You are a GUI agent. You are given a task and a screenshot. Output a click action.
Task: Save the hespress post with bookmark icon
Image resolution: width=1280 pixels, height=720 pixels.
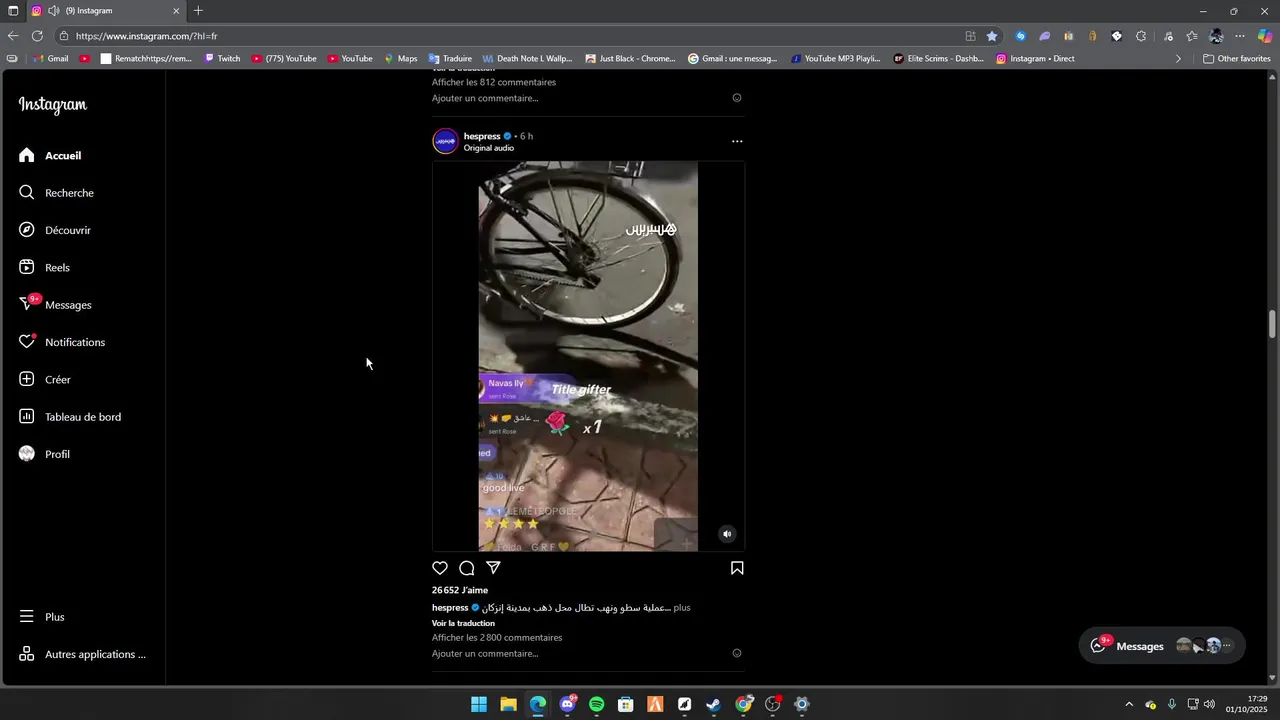click(737, 568)
